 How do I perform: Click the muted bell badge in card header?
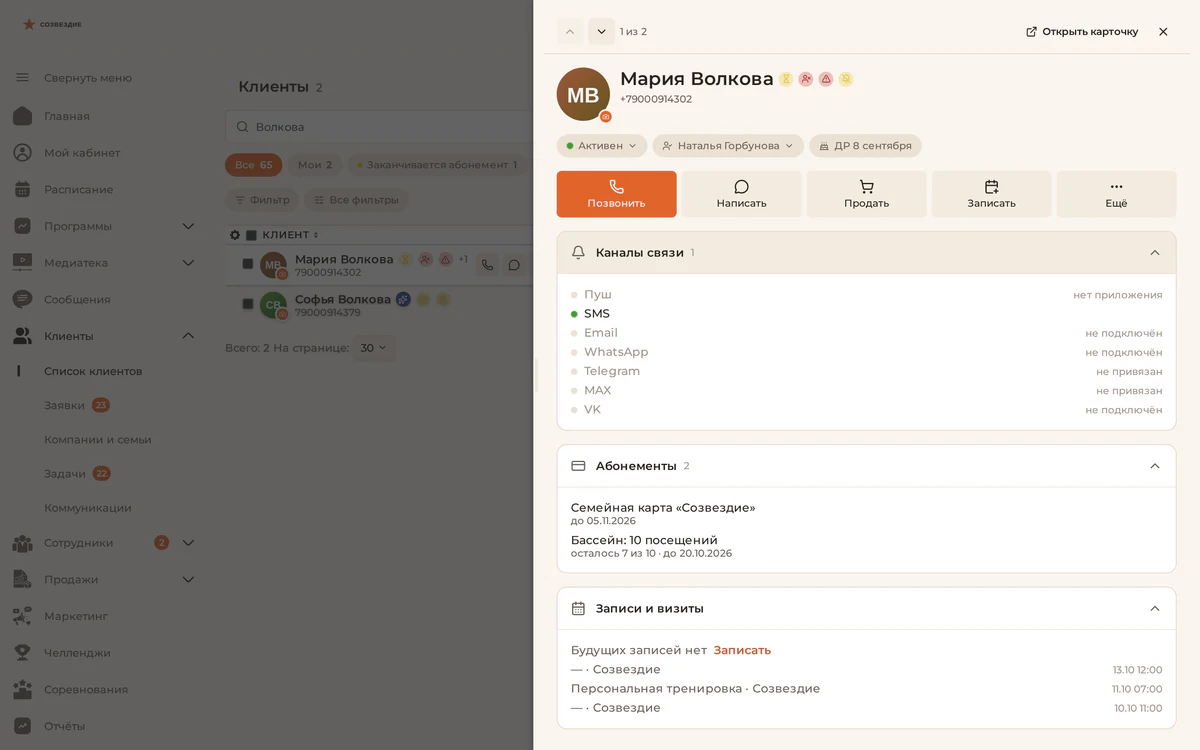coord(846,79)
